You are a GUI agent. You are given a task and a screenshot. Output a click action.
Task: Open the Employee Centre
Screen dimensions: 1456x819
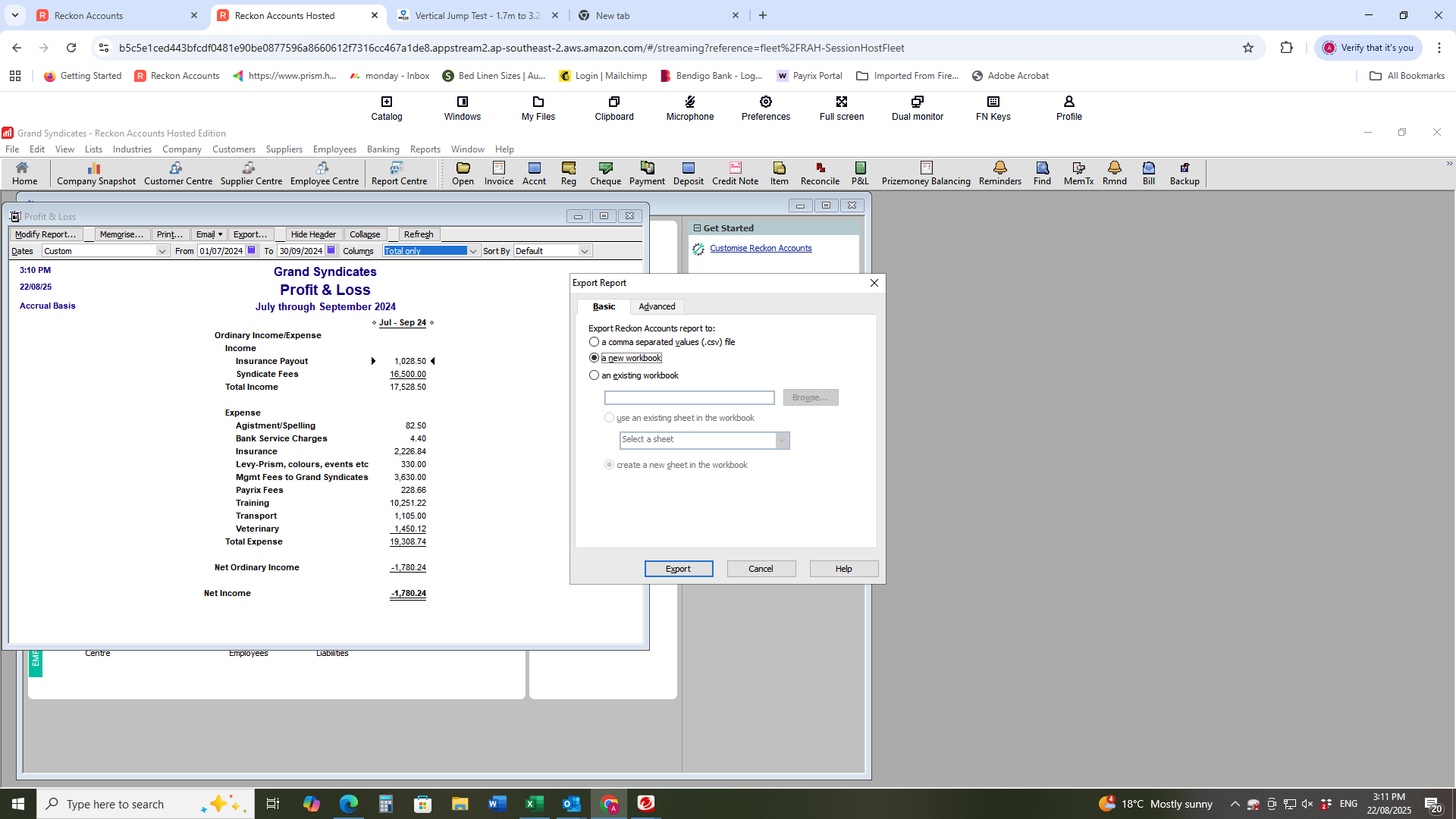[x=324, y=173]
